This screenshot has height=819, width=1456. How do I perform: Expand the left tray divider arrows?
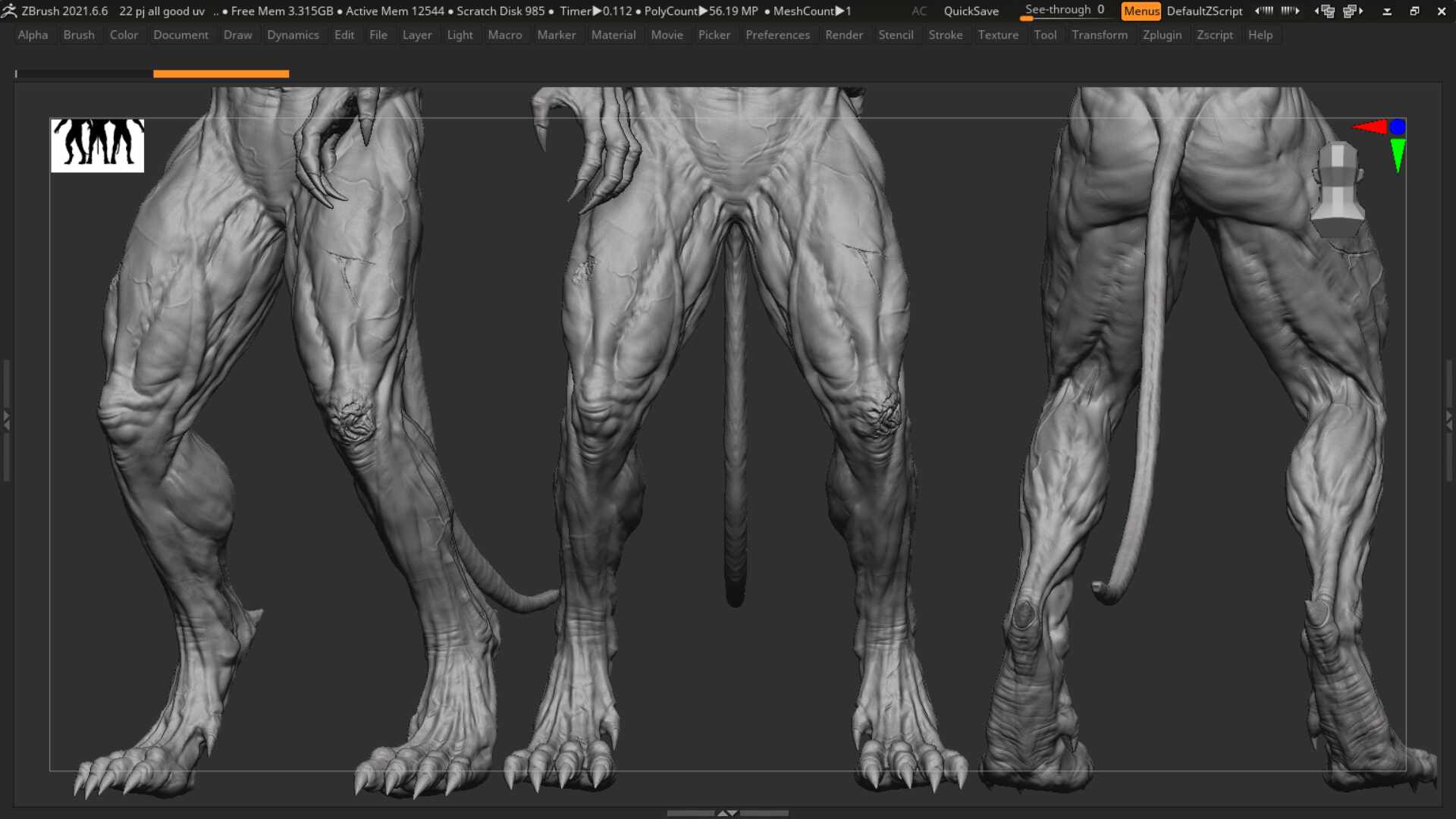tap(6, 419)
